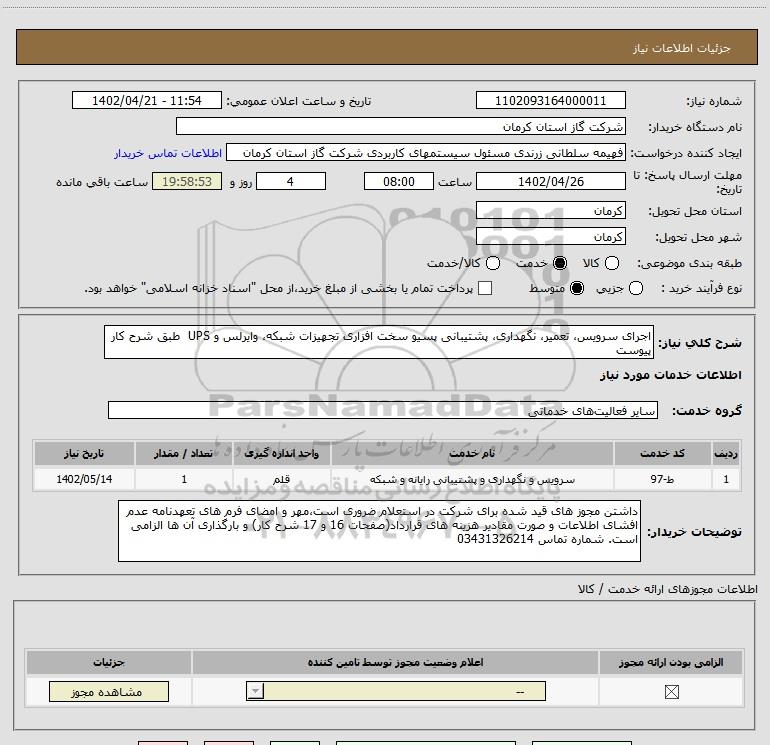Click the ردیف column header
This screenshot has height=745, width=770.
point(726,453)
